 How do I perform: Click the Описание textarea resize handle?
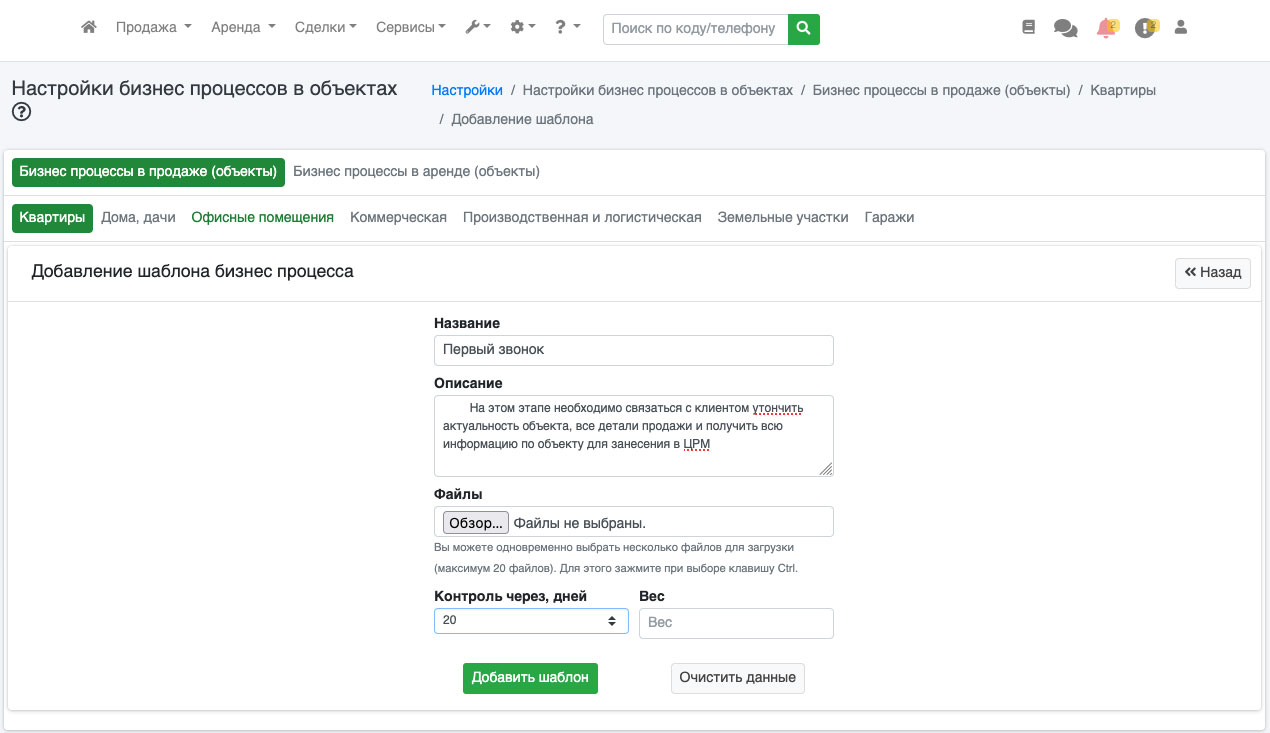(x=826, y=470)
